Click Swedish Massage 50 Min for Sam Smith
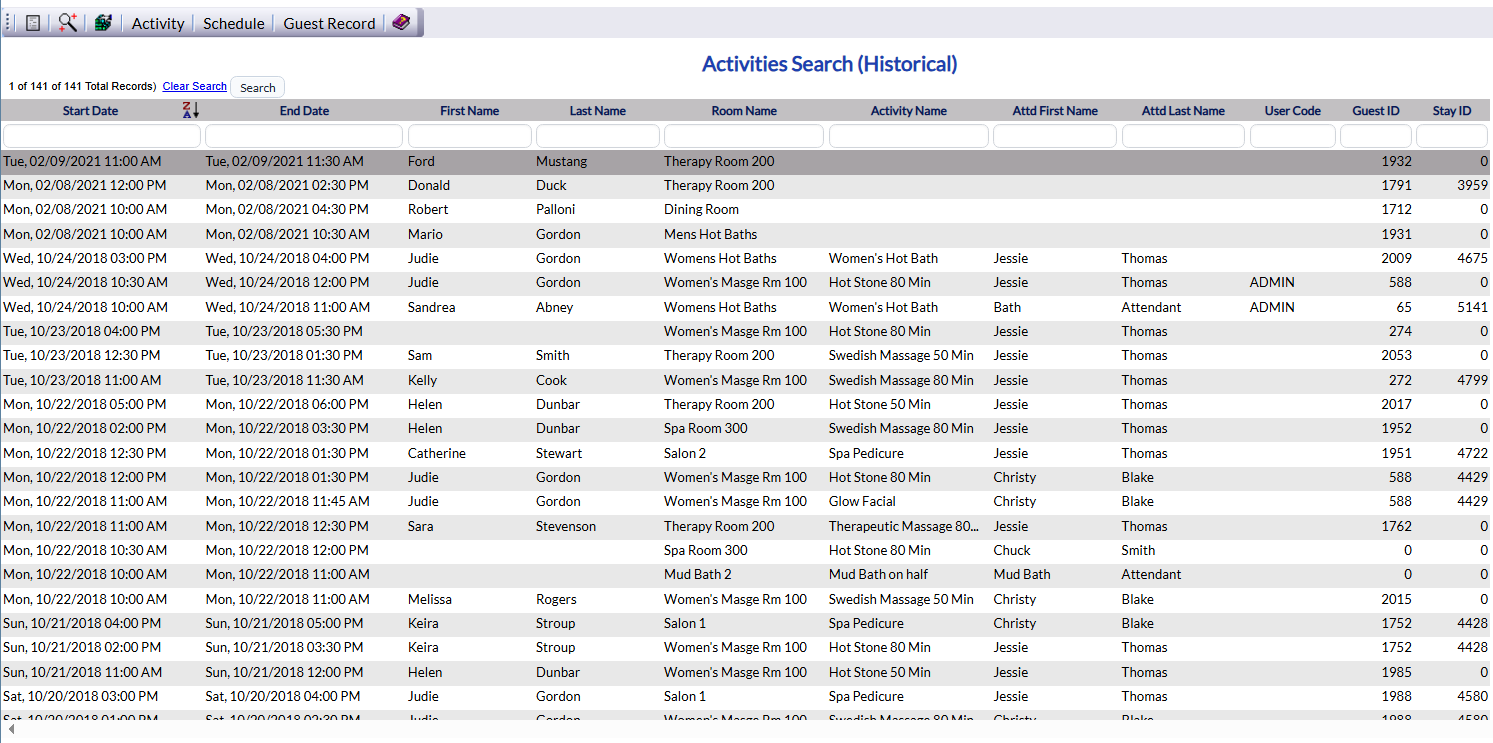 tap(901, 355)
